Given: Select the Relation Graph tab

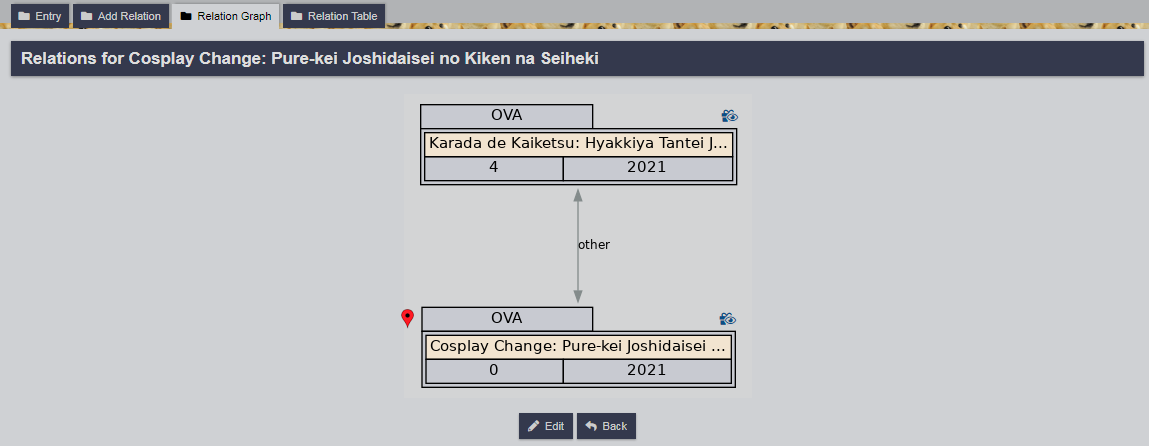Looking at the screenshot, I should 226,16.
